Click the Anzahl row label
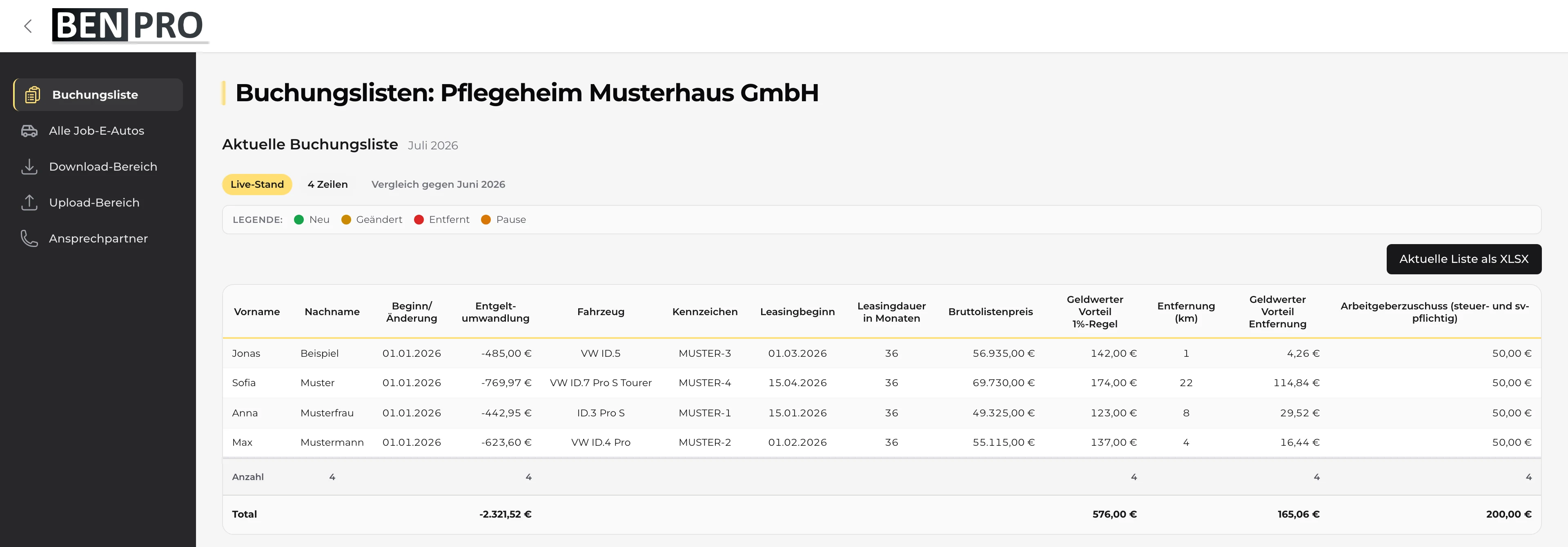1568x547 pixels. coord(248,477)
